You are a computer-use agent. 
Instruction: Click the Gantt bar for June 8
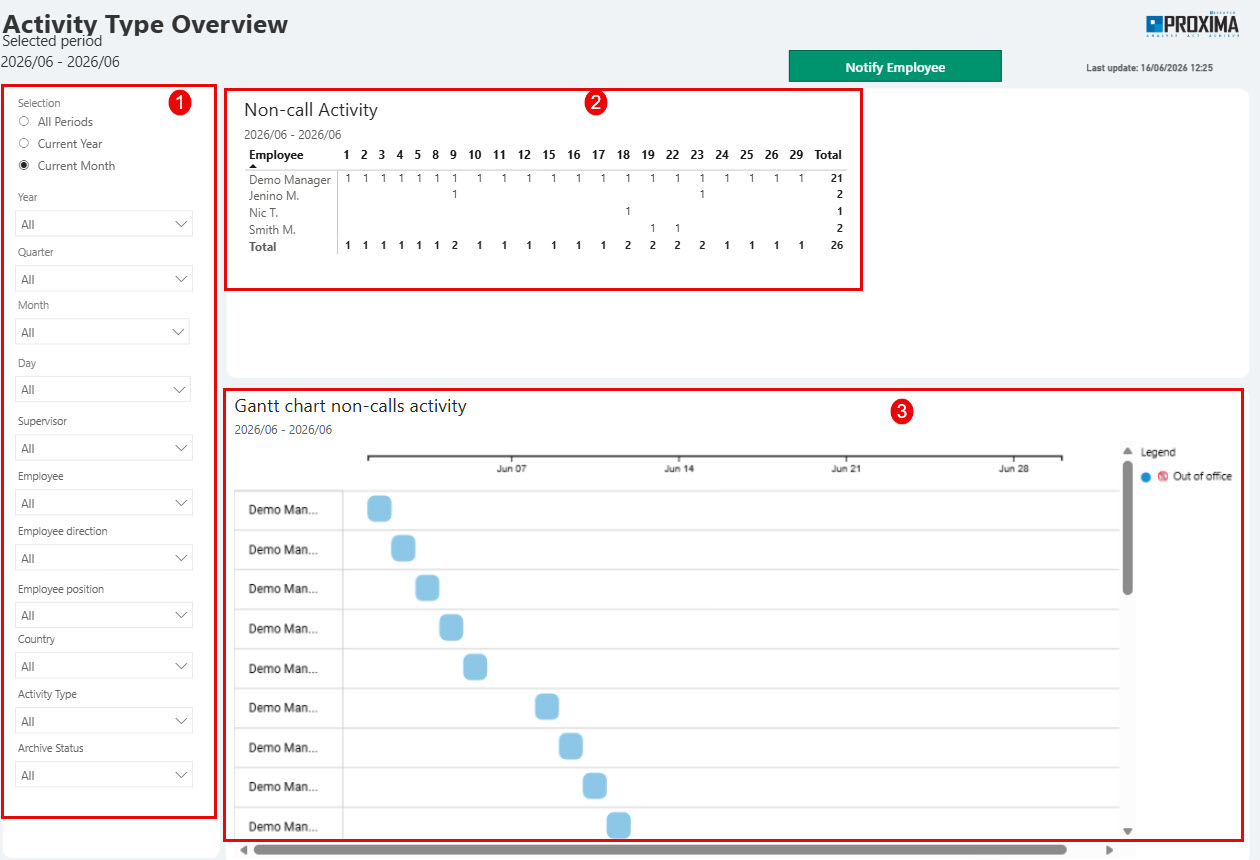click(x=547, y=707)
